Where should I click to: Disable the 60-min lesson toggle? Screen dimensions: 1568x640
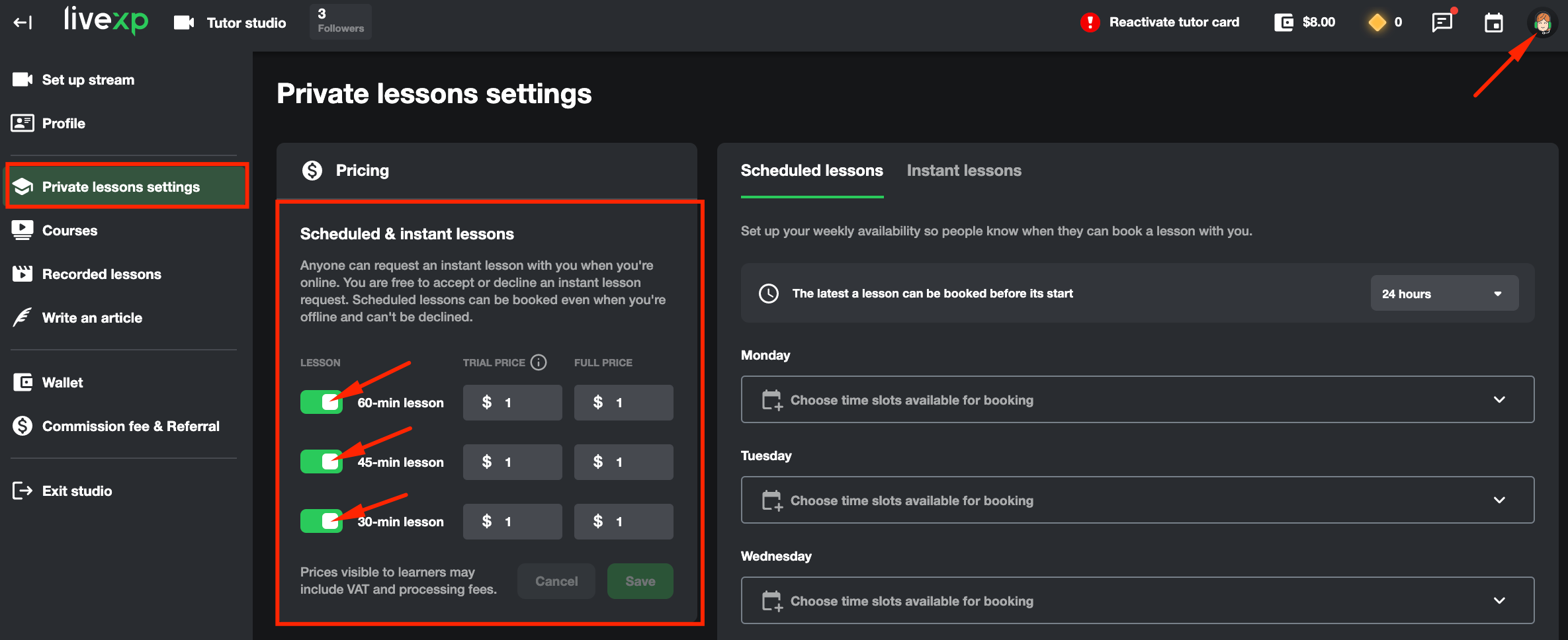click(322, 402)
